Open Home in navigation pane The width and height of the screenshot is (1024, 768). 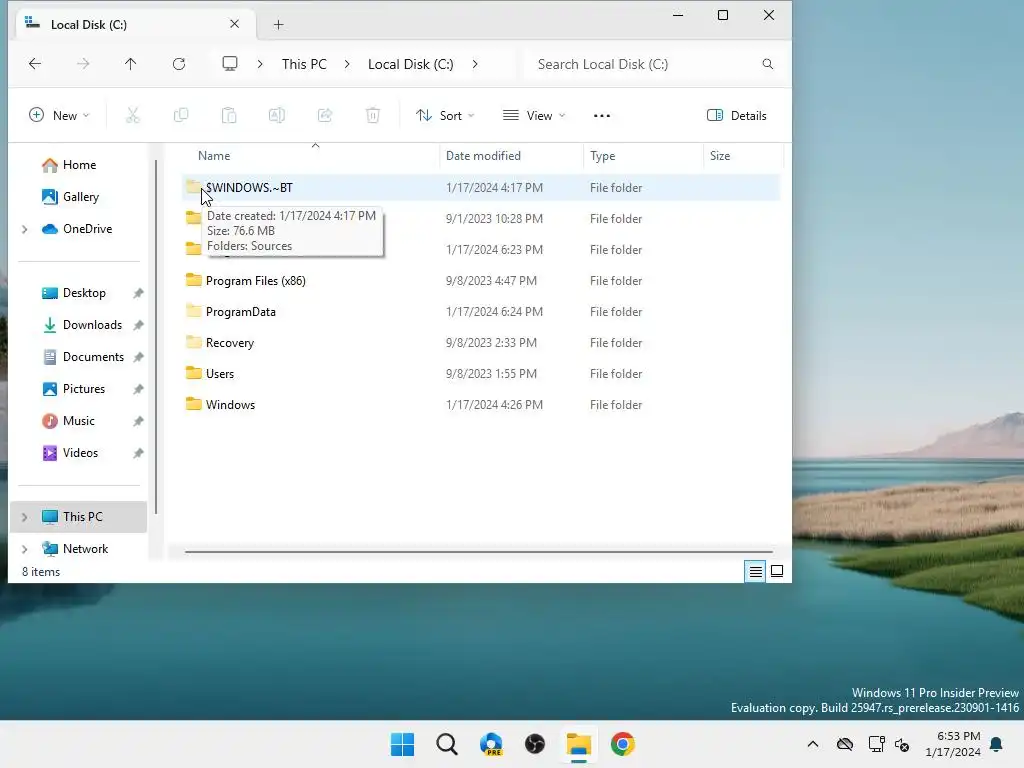pos(79,165)
